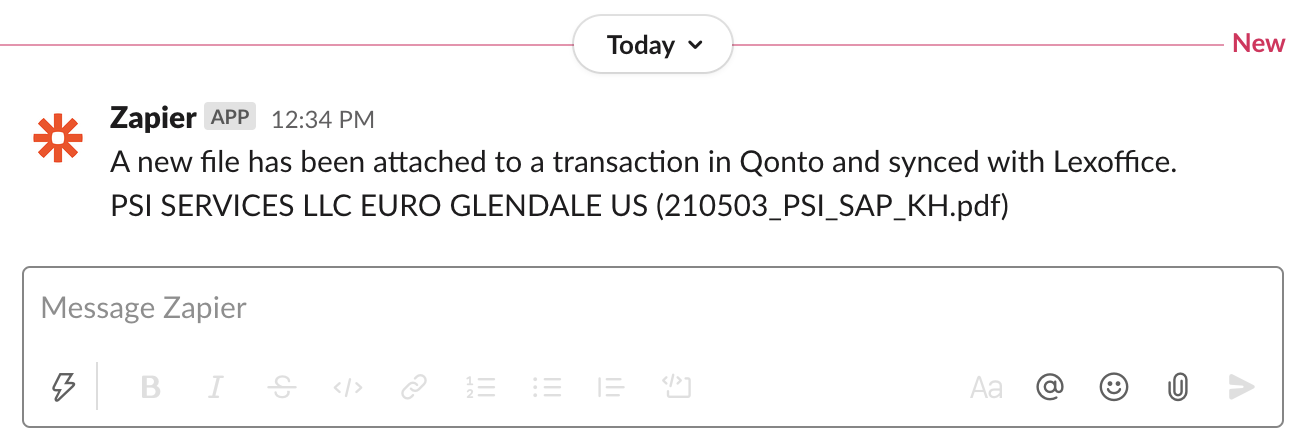Apply blockquote formatting
The height and width of the screenshot is (448, 1310).
(610, 387)
